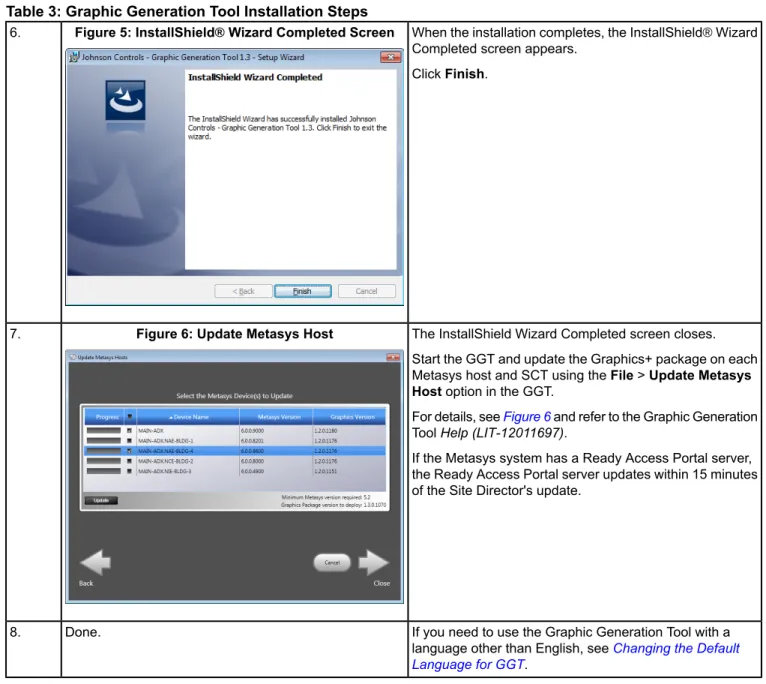Sort by the Device Name column header
The height and width of the screenshot is (684, 766).
coord(188,417)
